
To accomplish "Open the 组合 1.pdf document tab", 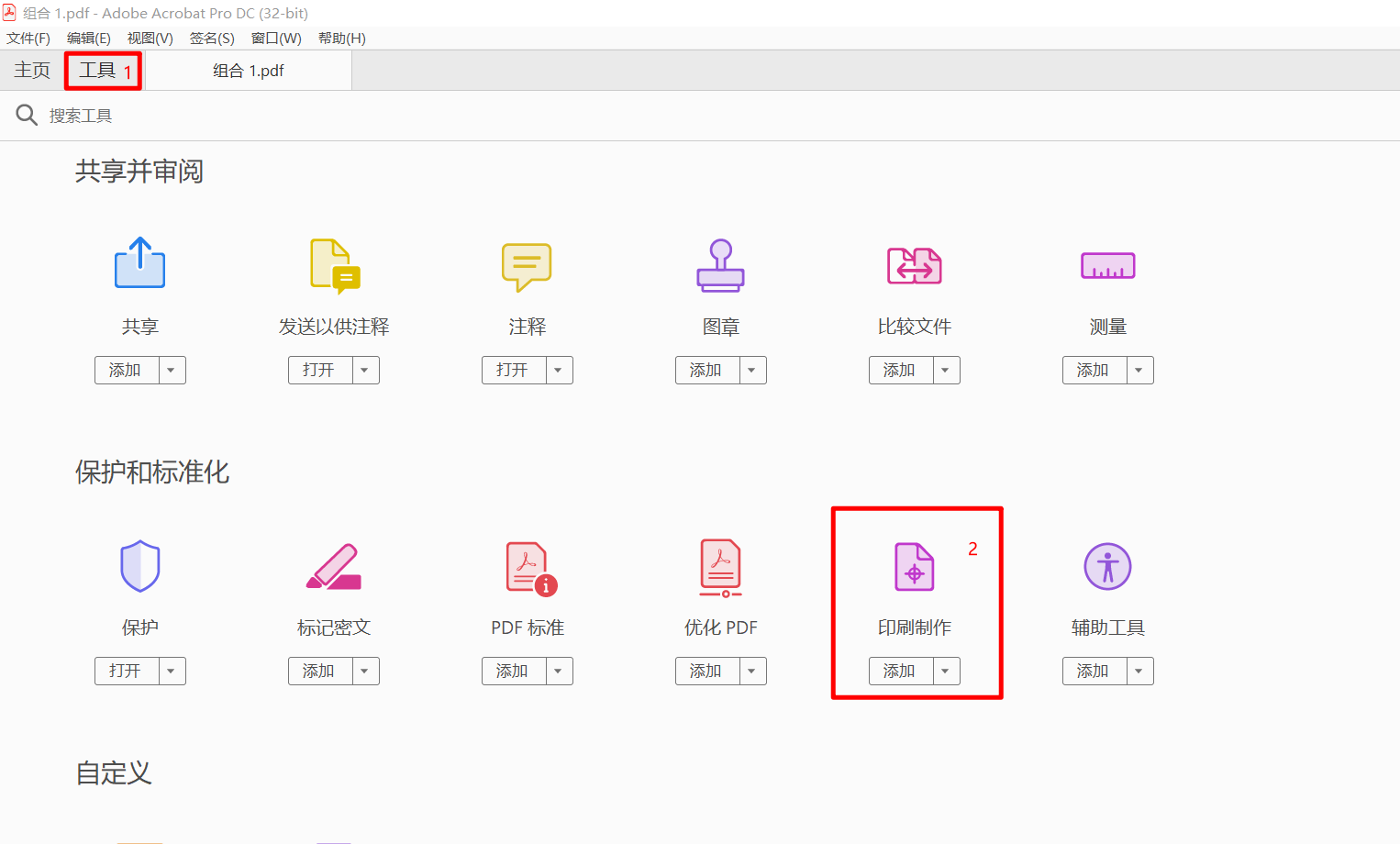I will point(249,70).
